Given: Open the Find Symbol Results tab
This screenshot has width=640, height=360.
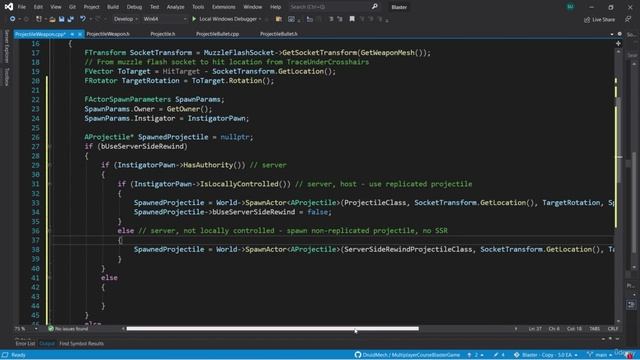Looking at the screenshot, I should [82, 344].
